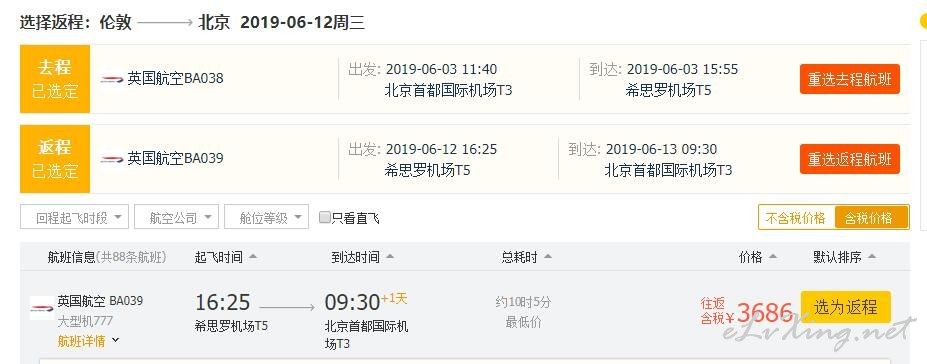Image resolution: width=927 pixels, height=364 pixels.
Task: Sort by departure time arrow
Action: [253, 257]
